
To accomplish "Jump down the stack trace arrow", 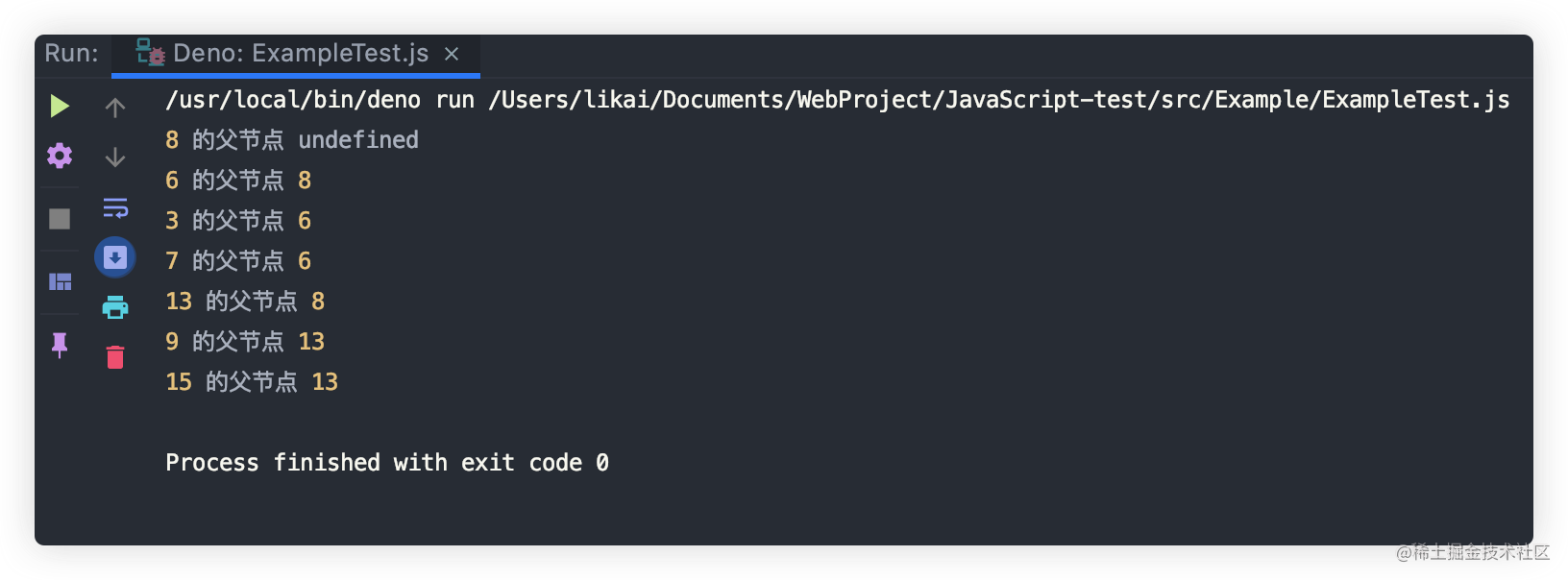I will click(115, 157).
